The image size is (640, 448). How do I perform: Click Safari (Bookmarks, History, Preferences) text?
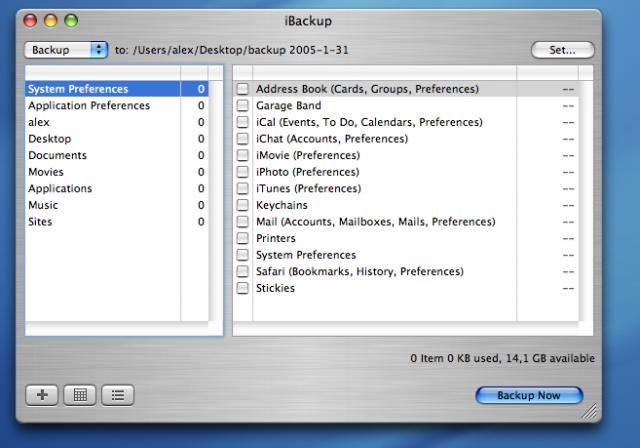360,271
